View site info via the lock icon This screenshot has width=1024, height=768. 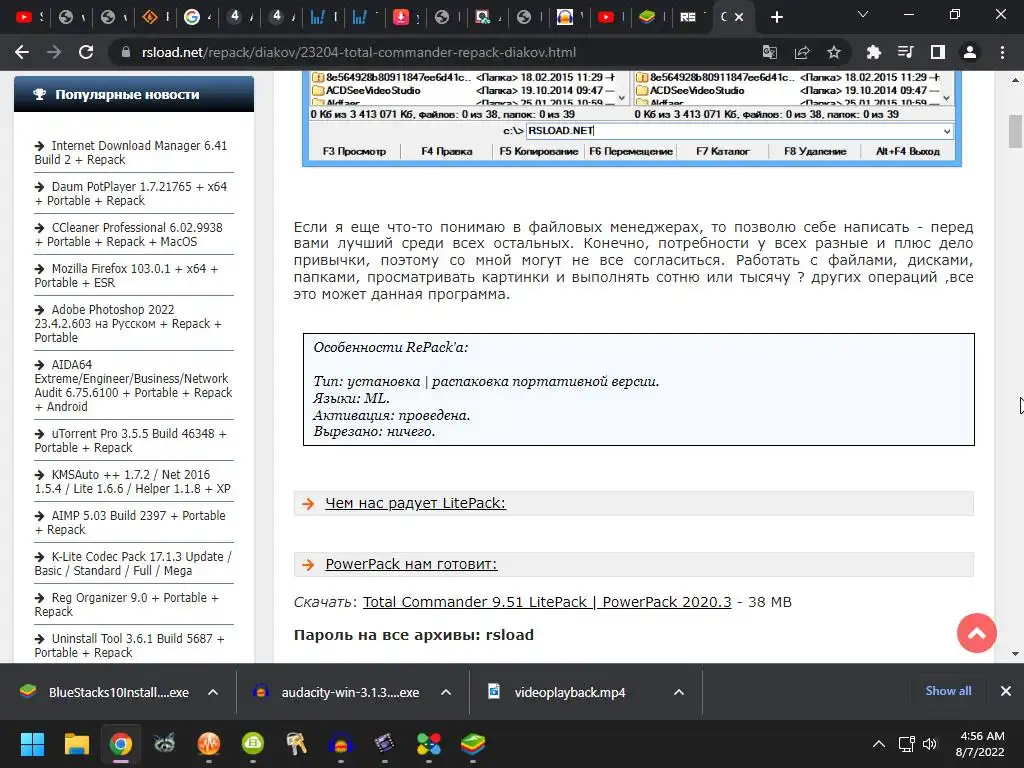(126, 52)
